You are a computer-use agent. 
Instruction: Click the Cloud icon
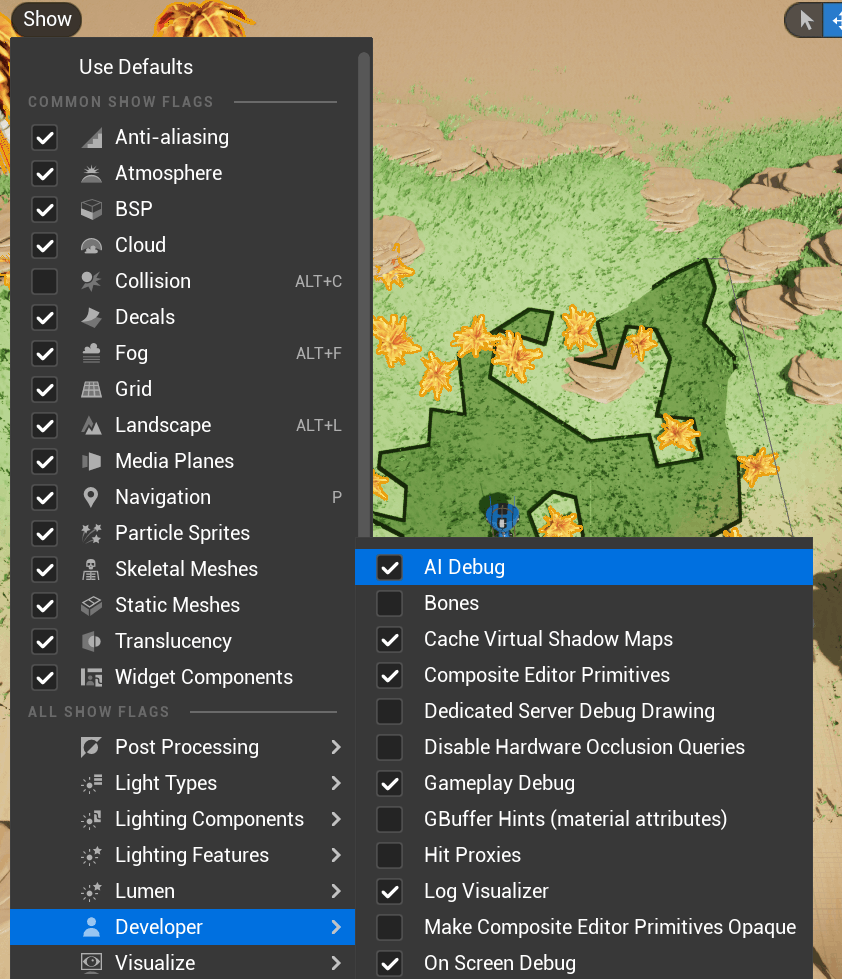92,245
